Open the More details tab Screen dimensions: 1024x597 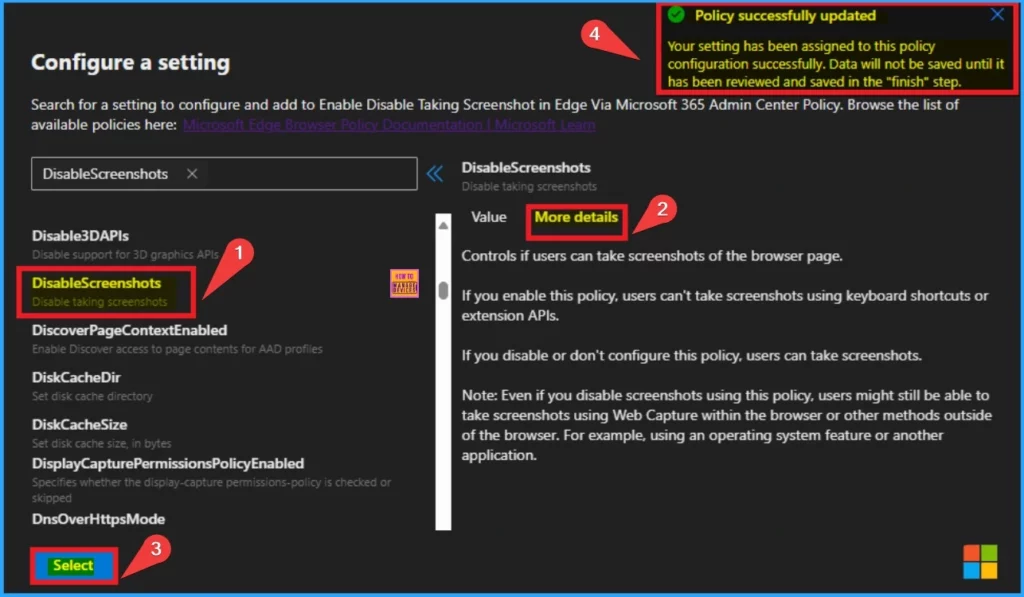[x=576, y=217]
